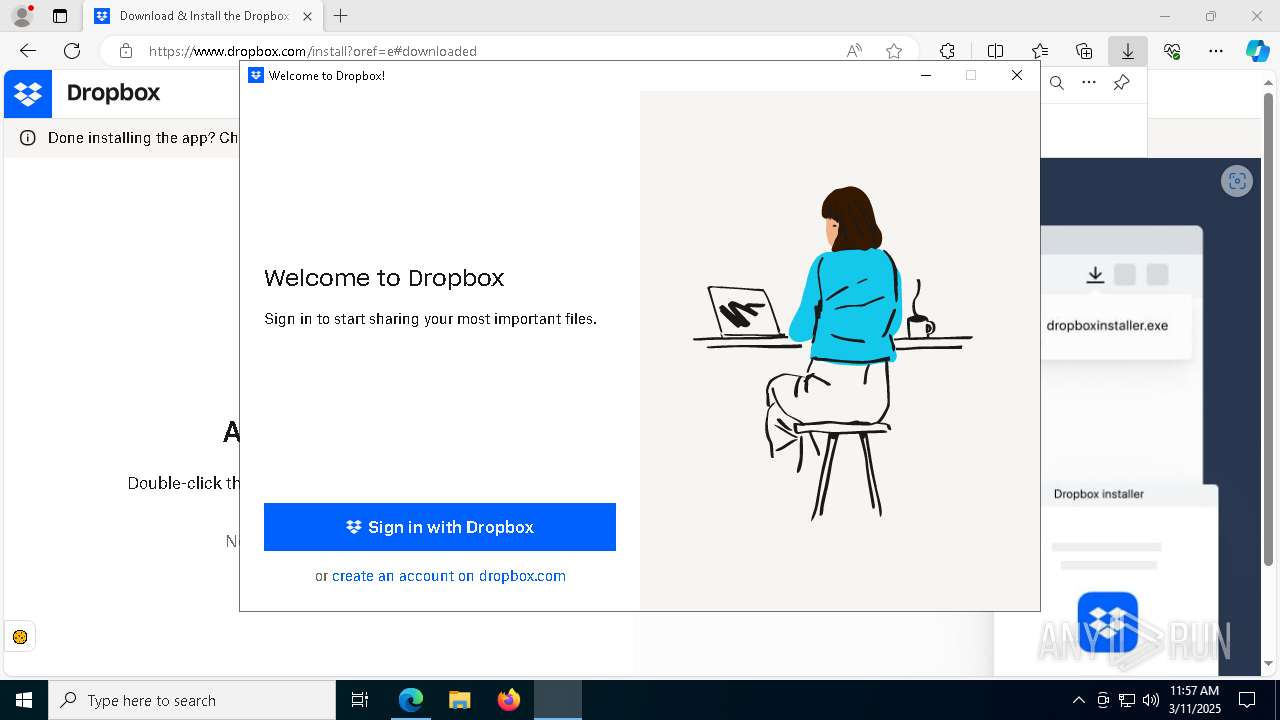
Task: Pin the Downloads panel
Action: (x=1121, y=83)
